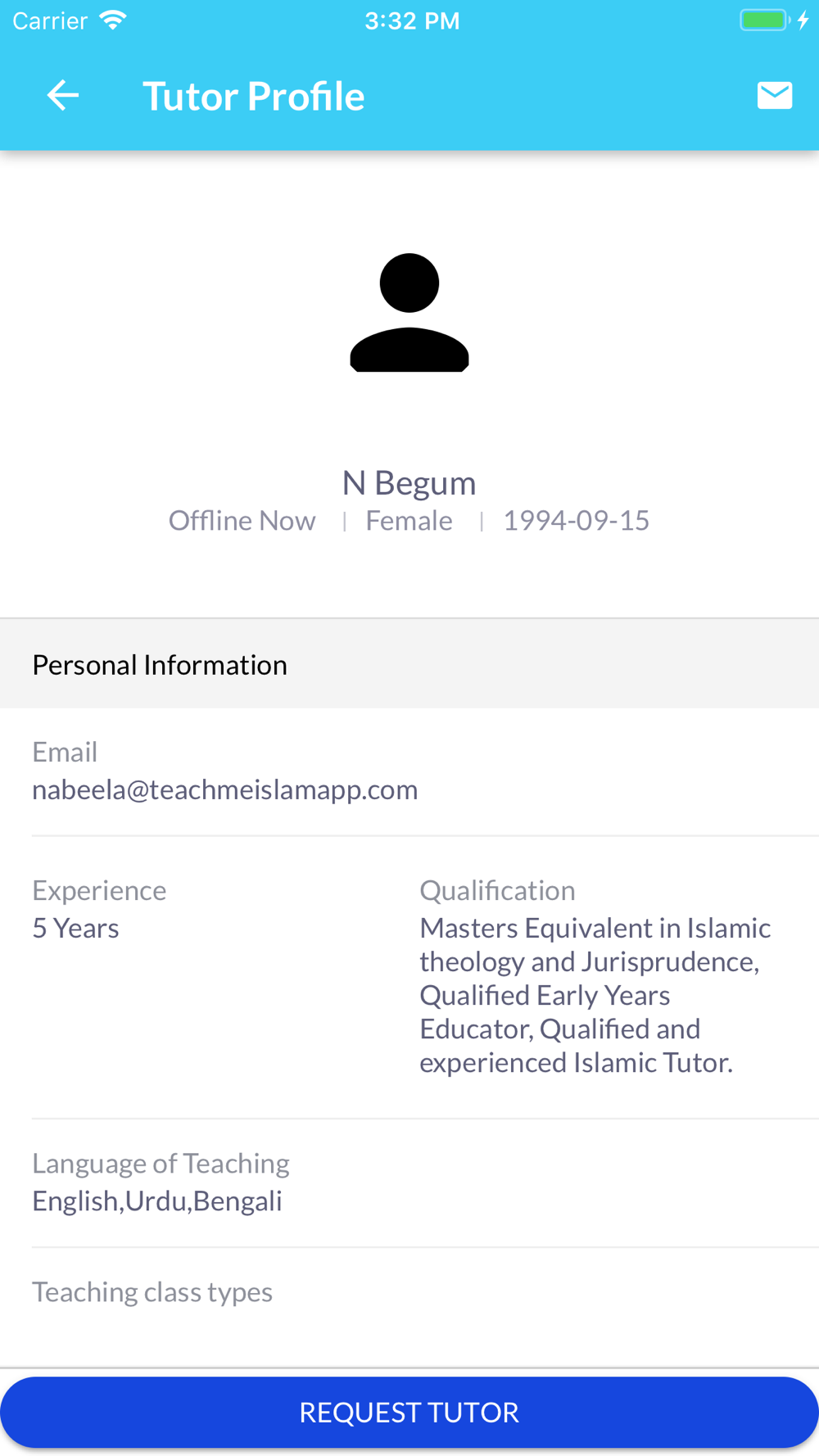Tap the Offline Now status

242,521
